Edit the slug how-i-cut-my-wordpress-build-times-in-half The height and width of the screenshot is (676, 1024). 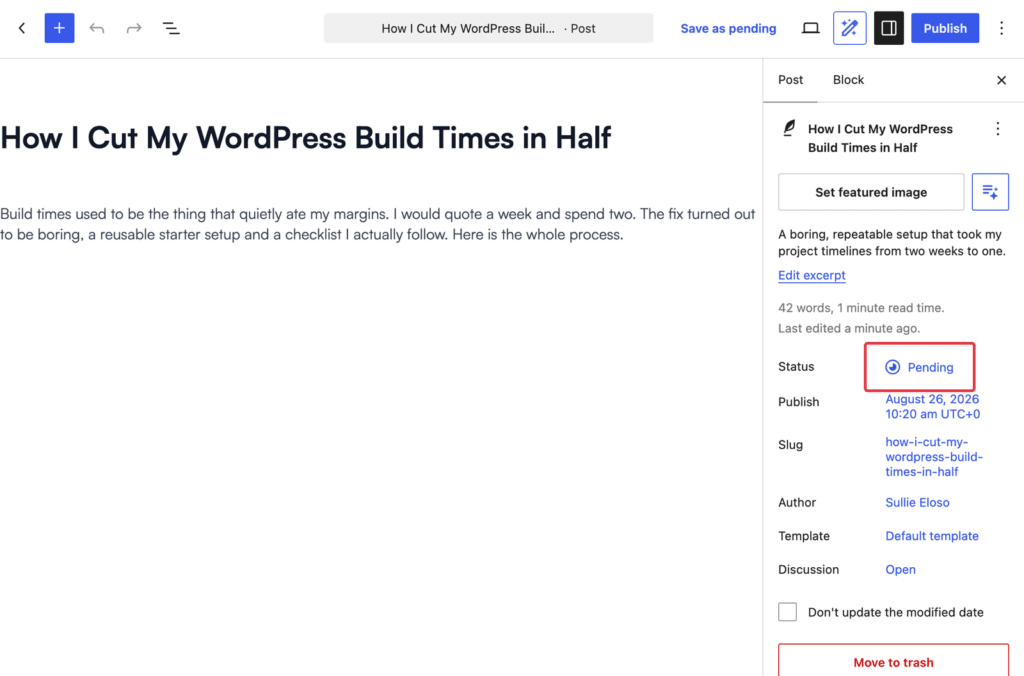point(934,457)
